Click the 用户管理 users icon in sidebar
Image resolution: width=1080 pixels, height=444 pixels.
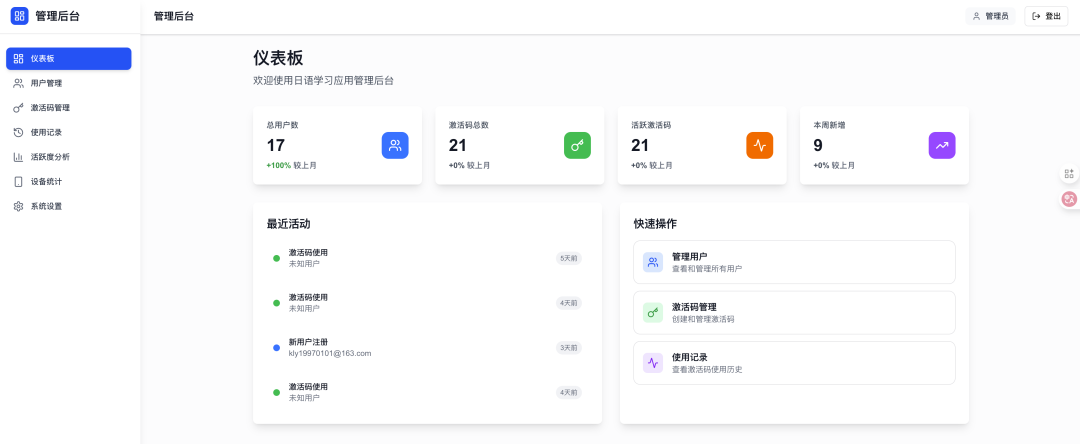pos(19,83)
